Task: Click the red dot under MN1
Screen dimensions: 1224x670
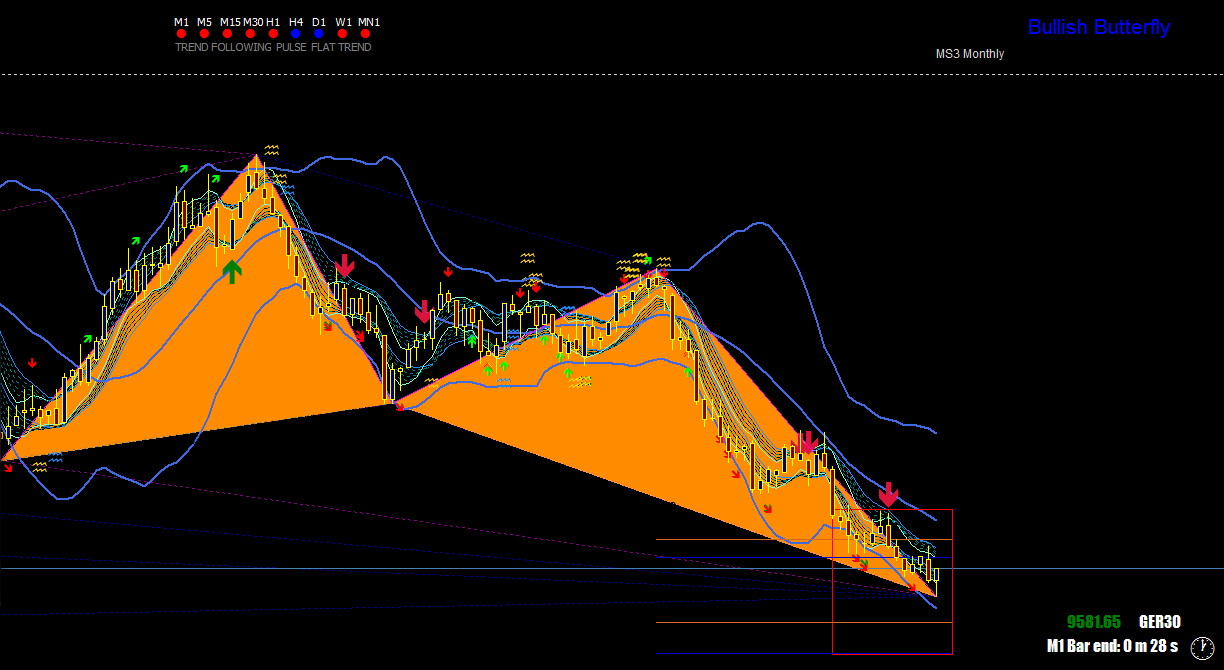Action: click(x=366, y=34)
